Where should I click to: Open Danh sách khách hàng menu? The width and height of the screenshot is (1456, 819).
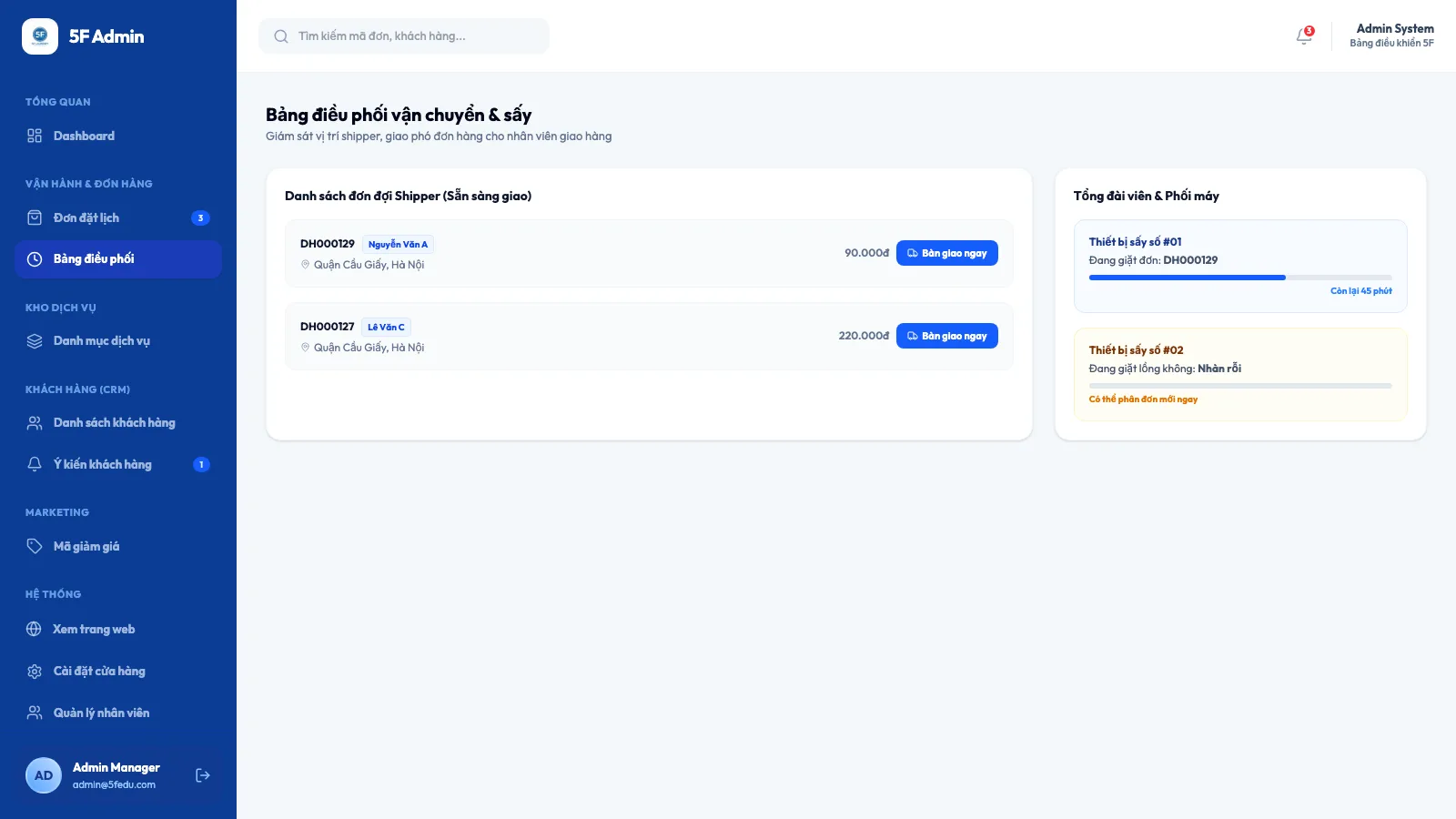[118, 423]
